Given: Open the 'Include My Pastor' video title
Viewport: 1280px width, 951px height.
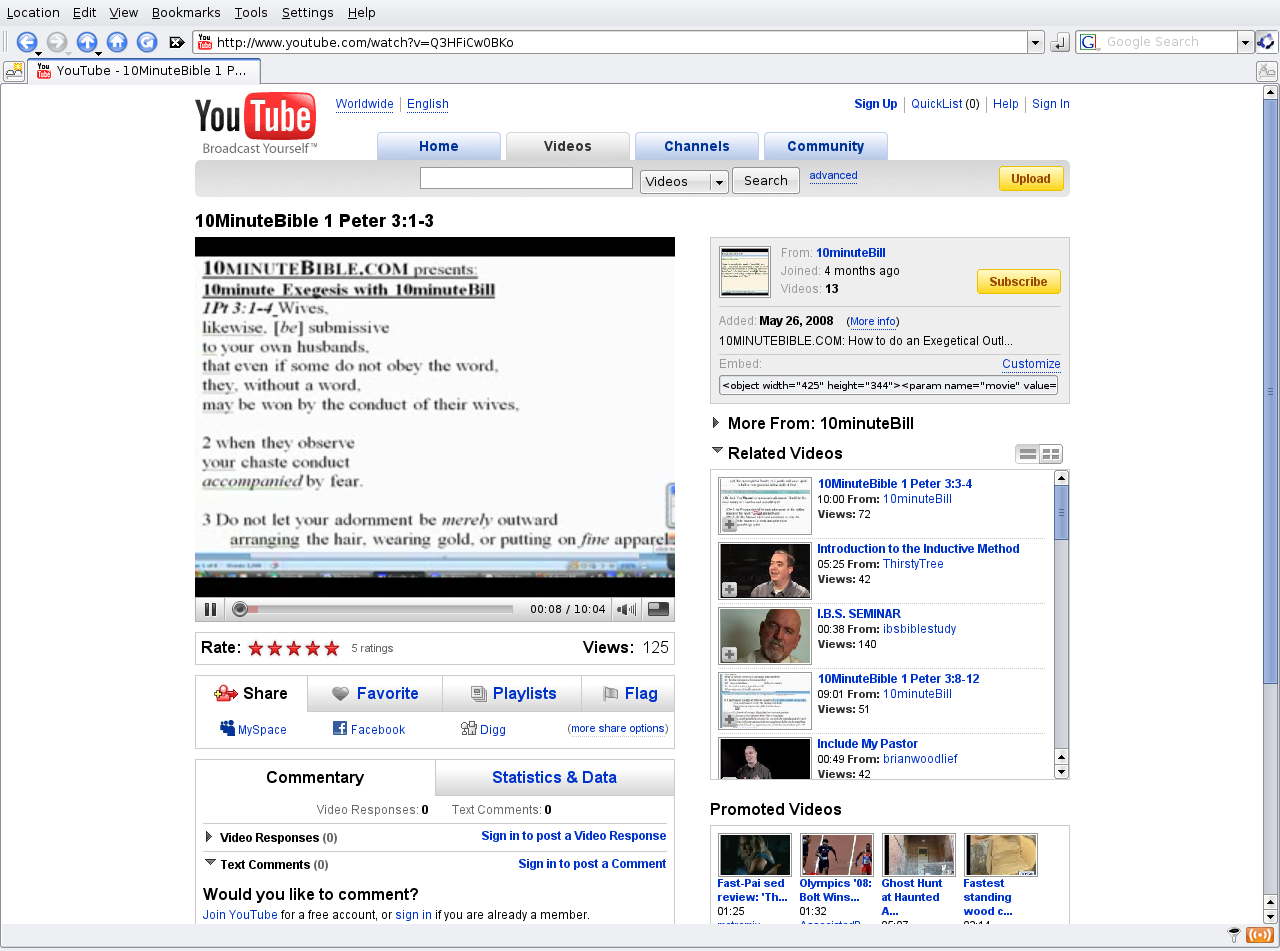Looking at the screenshot, I should coord(867,744).
